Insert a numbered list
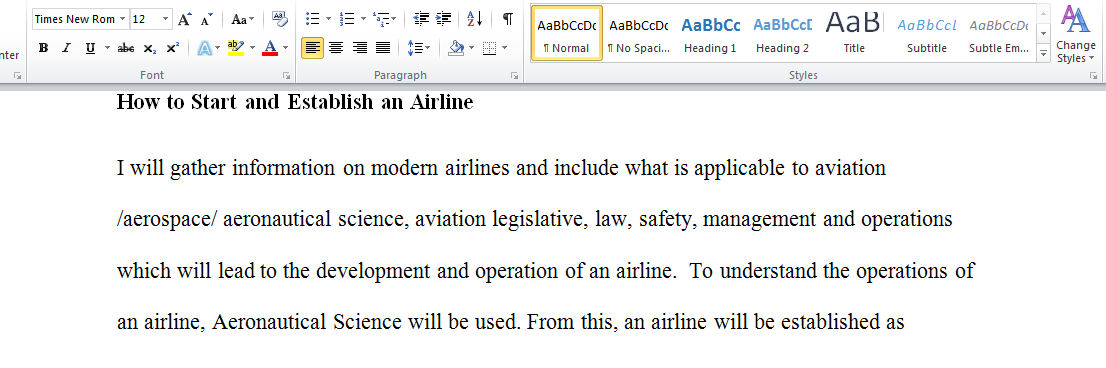Viewport: 1106px width, 368px height. click(346, 19)
